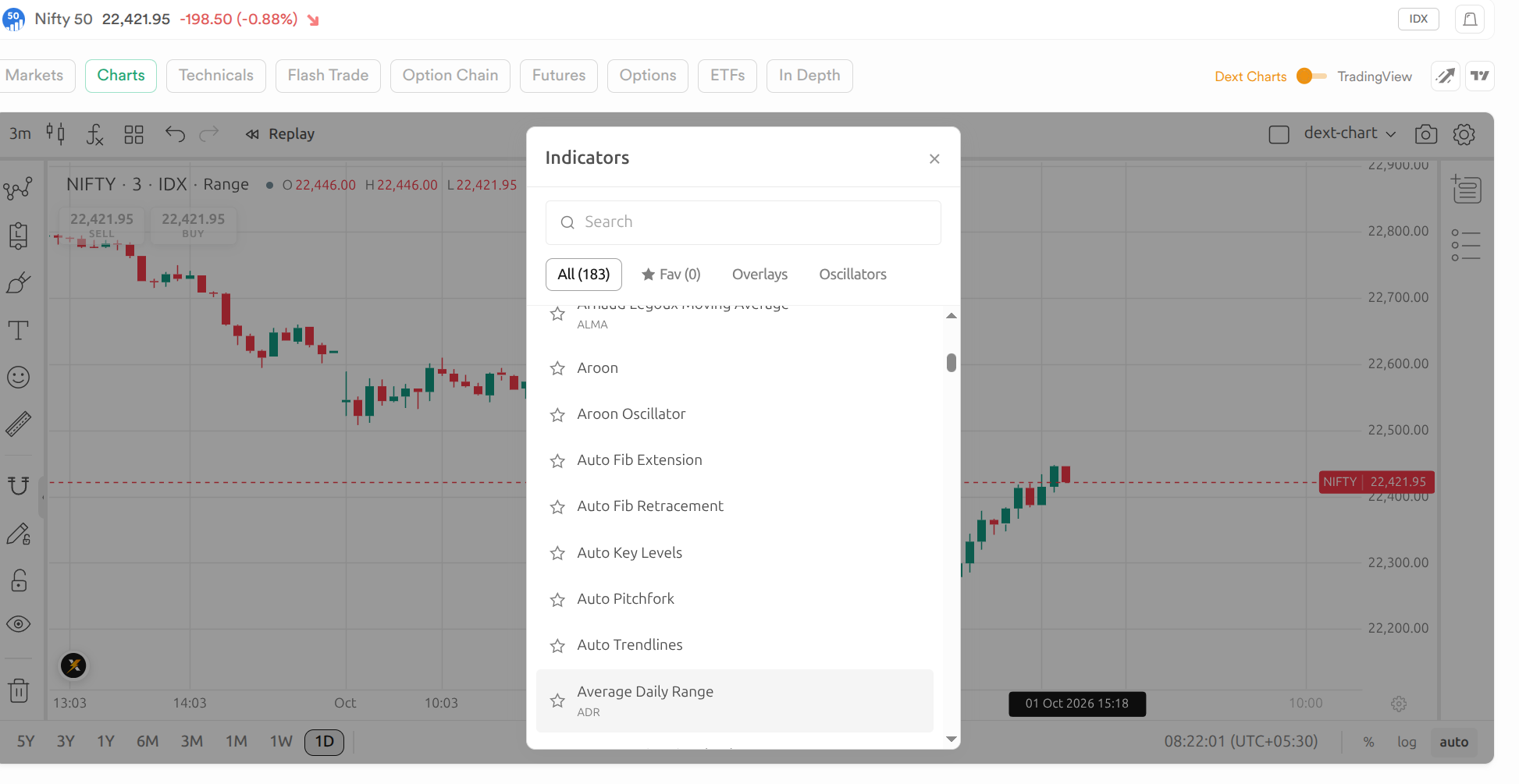Enable auto scale on price axis
The width and height of the screenshot is (1519, 784).
tap(1453, 742)
